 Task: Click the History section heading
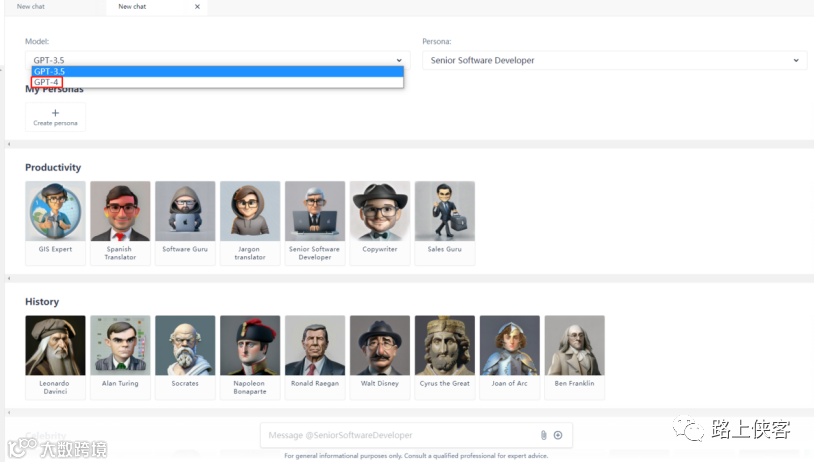click(x=42, y=302)
